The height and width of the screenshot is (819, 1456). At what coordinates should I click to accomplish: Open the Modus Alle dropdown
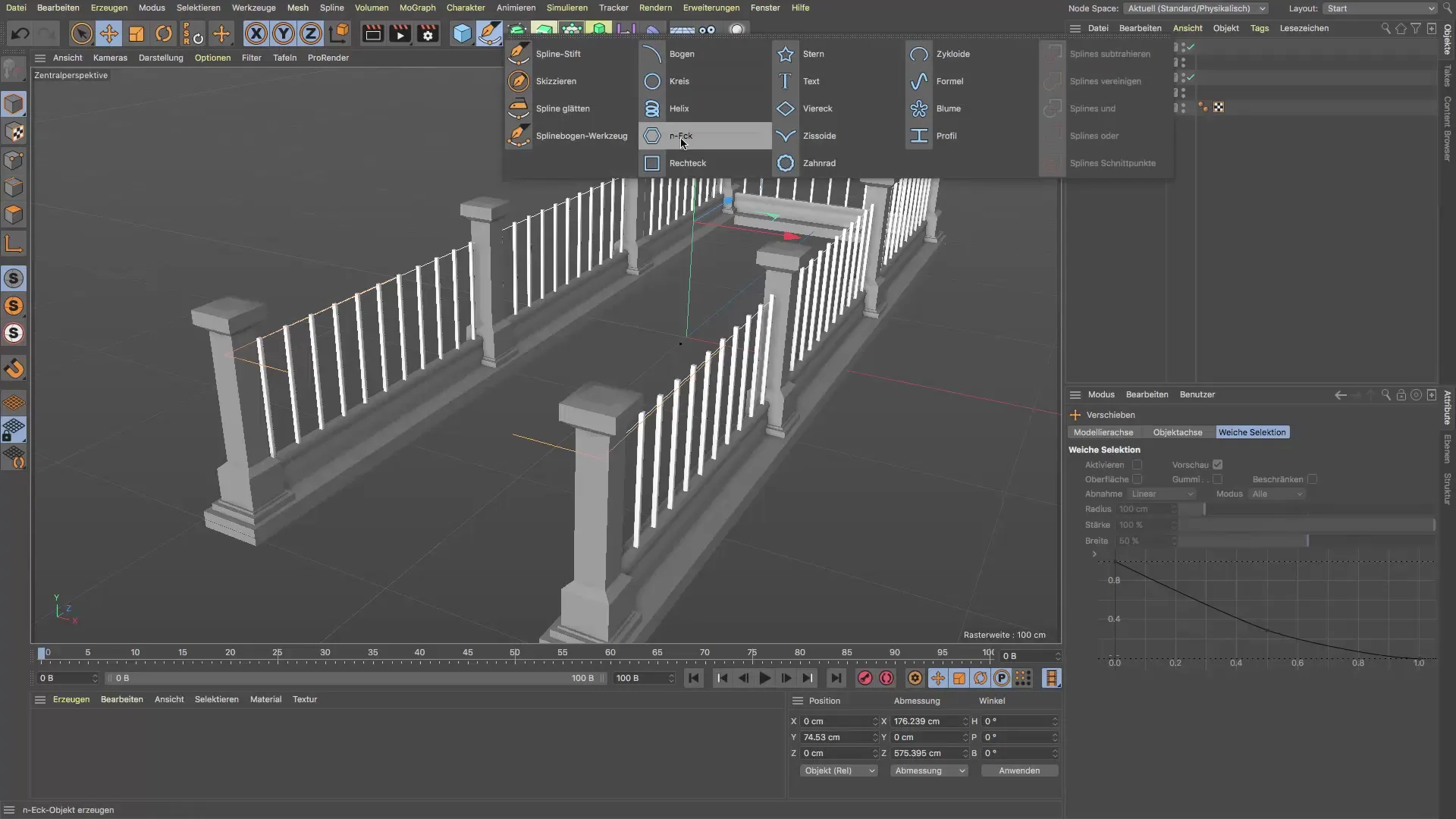[x=1277, y=494]
